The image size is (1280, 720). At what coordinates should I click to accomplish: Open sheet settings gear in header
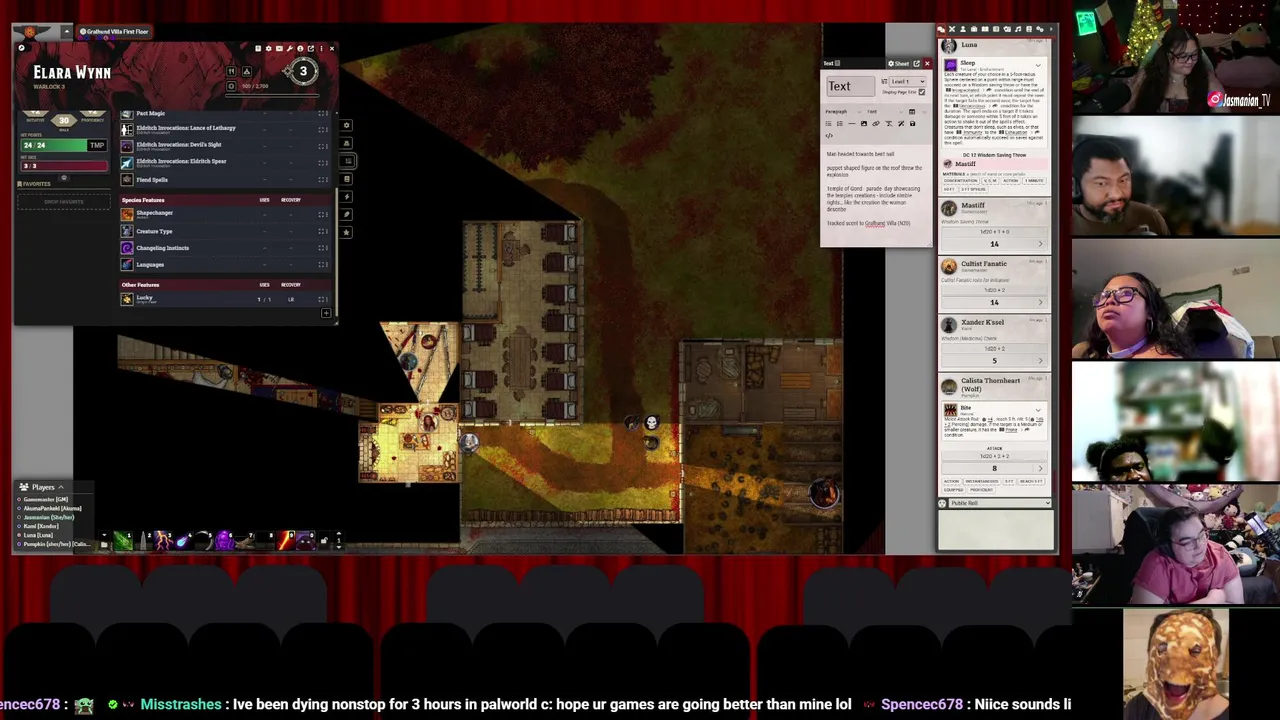[268, 48]
